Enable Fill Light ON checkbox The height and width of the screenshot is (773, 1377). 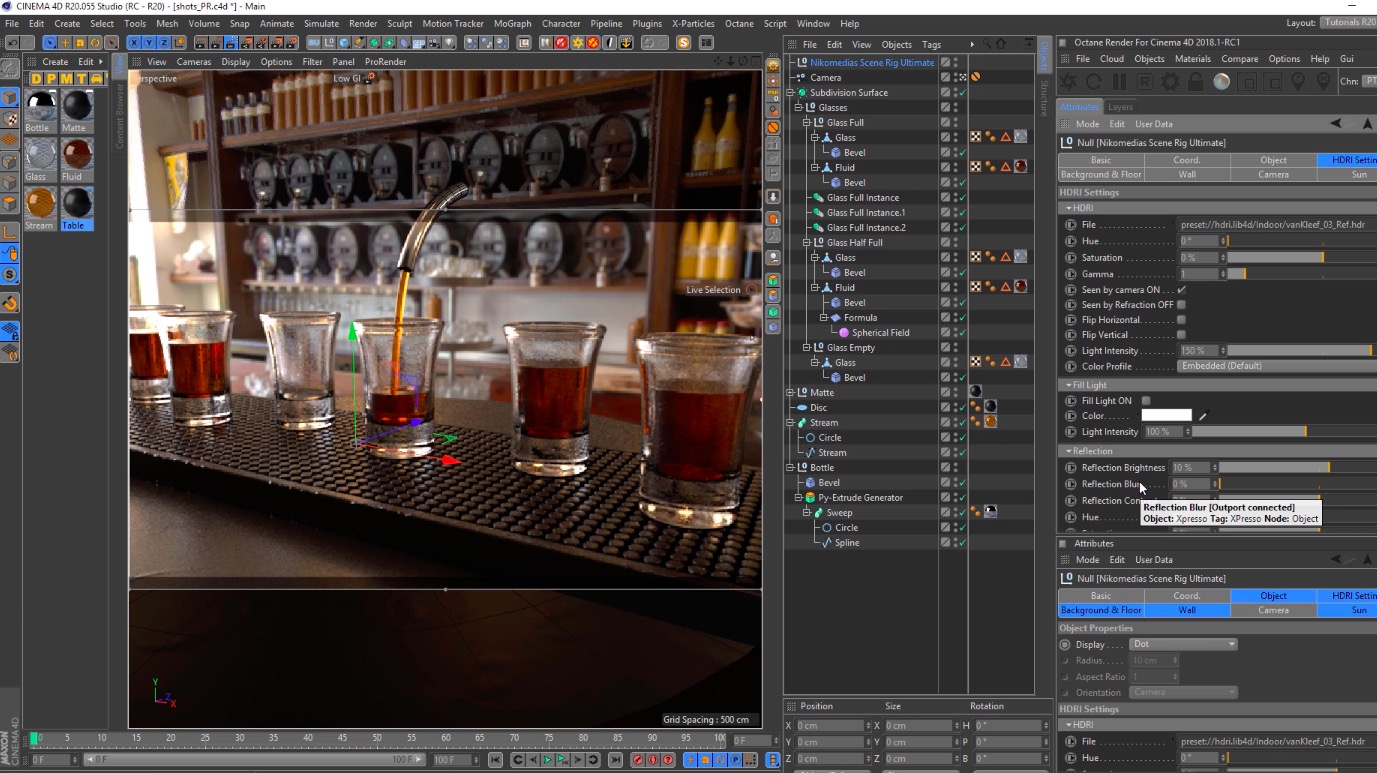click(x=1146, y=401)
